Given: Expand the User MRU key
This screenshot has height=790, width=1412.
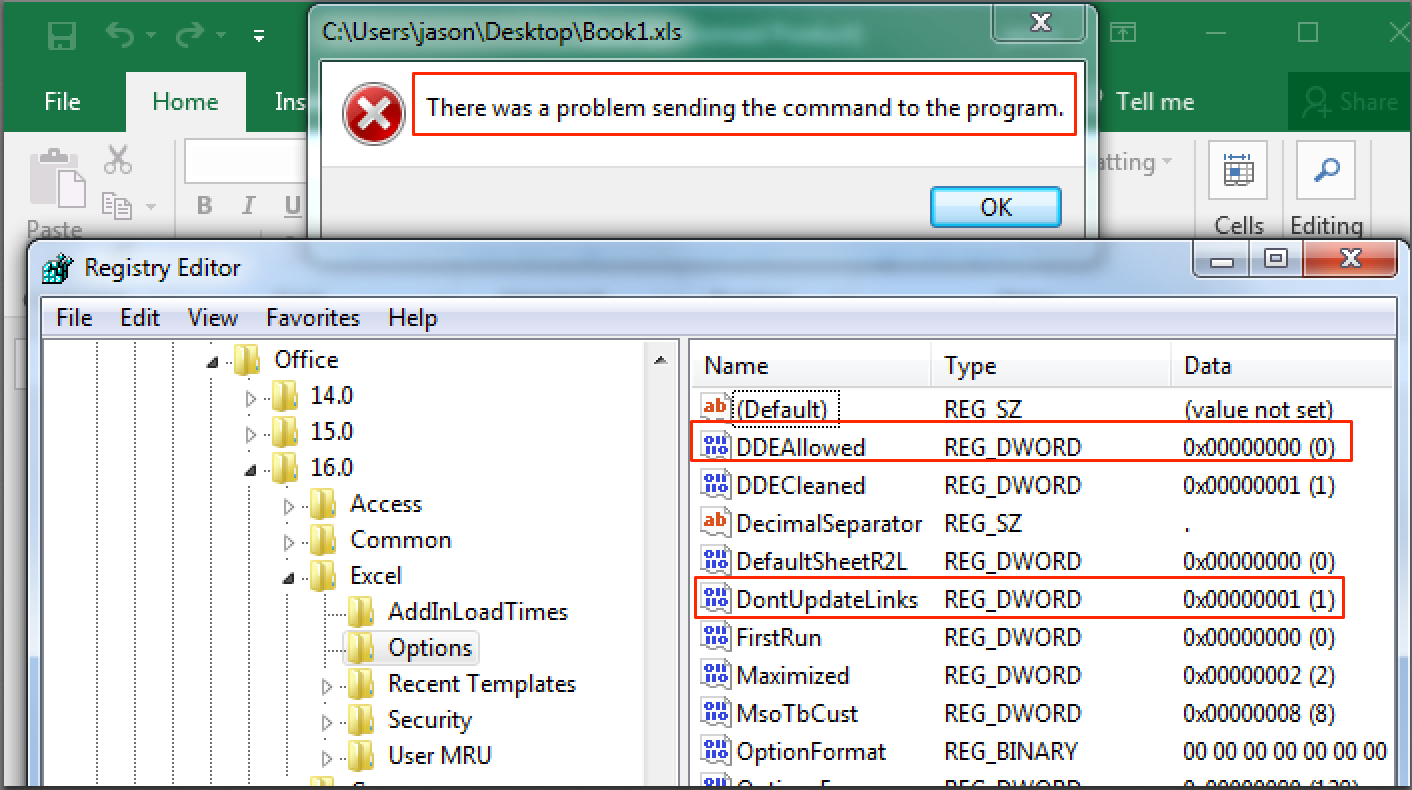Looking at the screenshot, I should click(327, 757).
